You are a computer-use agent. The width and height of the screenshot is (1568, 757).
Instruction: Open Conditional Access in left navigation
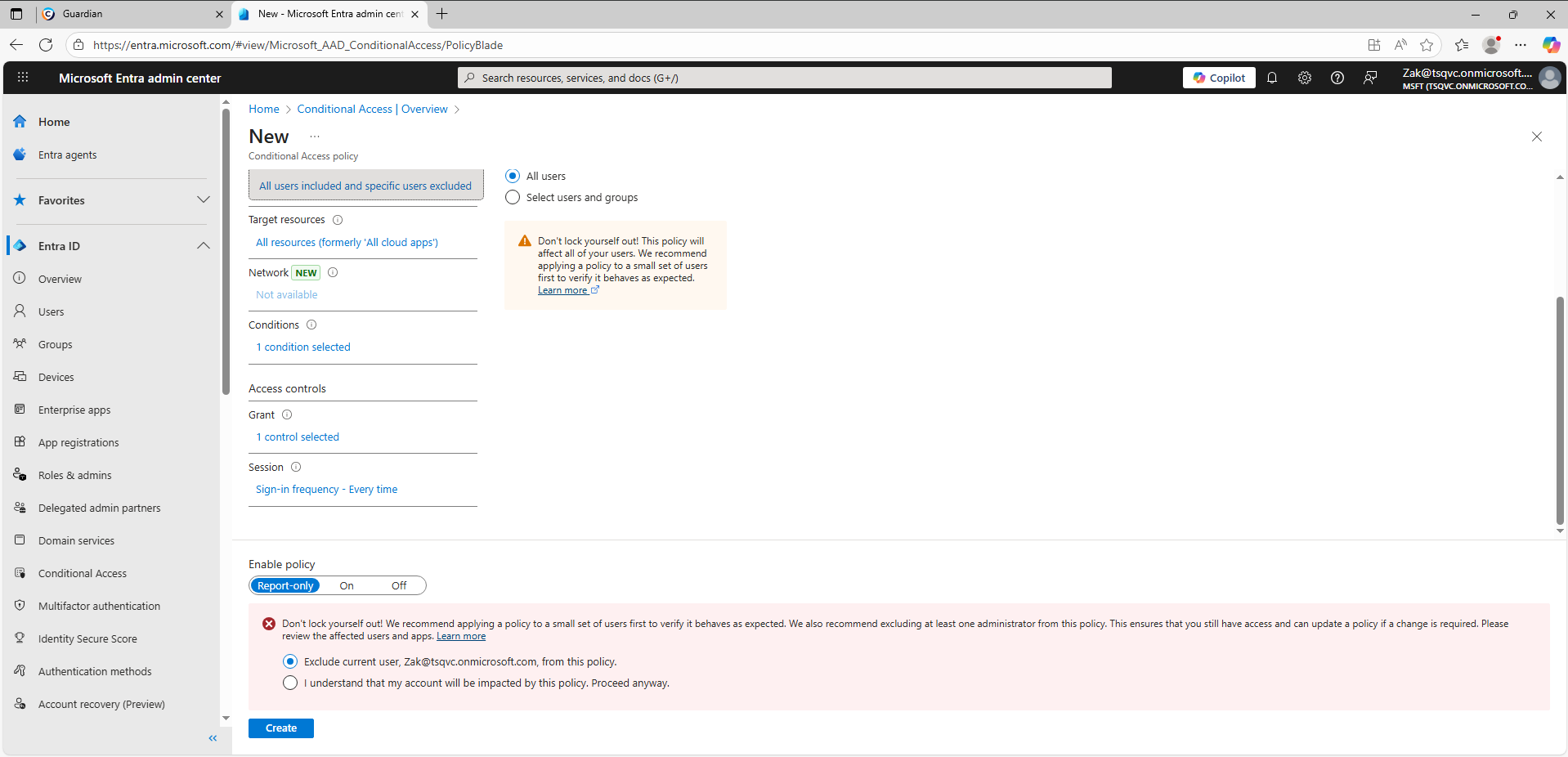pos(83,574)
